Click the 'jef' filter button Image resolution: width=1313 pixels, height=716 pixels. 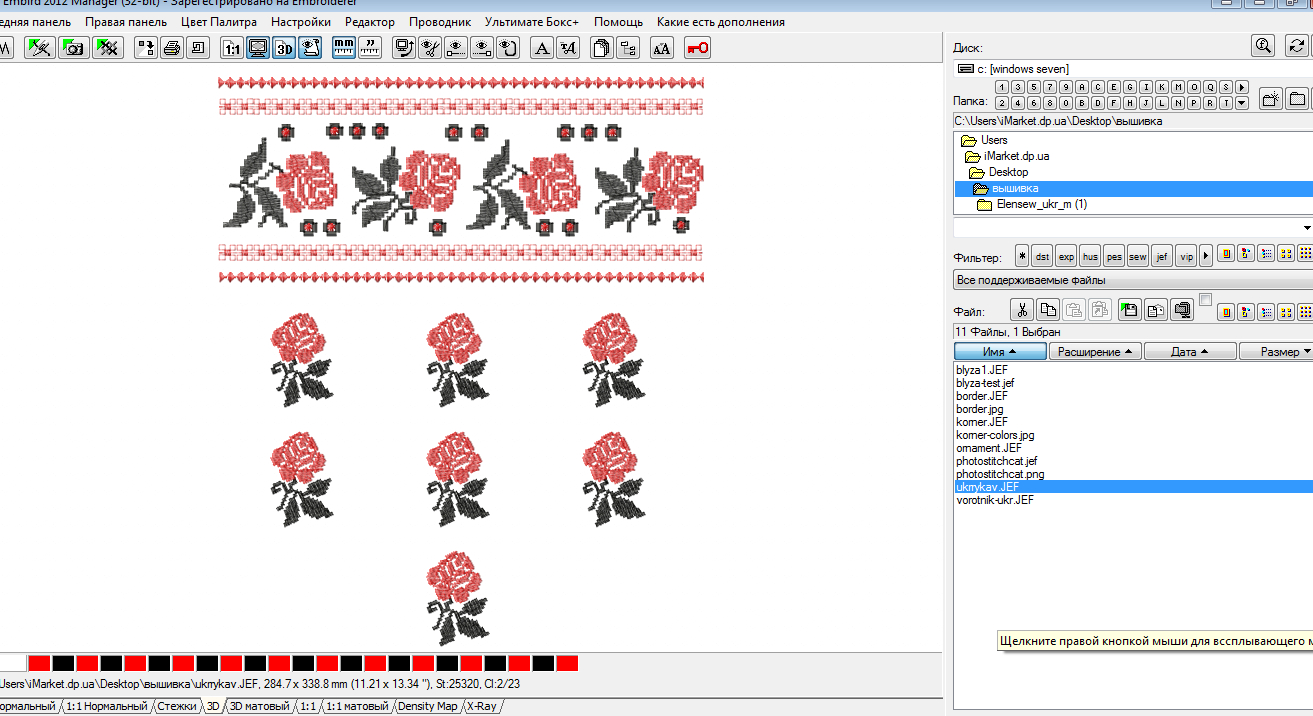1161,256
